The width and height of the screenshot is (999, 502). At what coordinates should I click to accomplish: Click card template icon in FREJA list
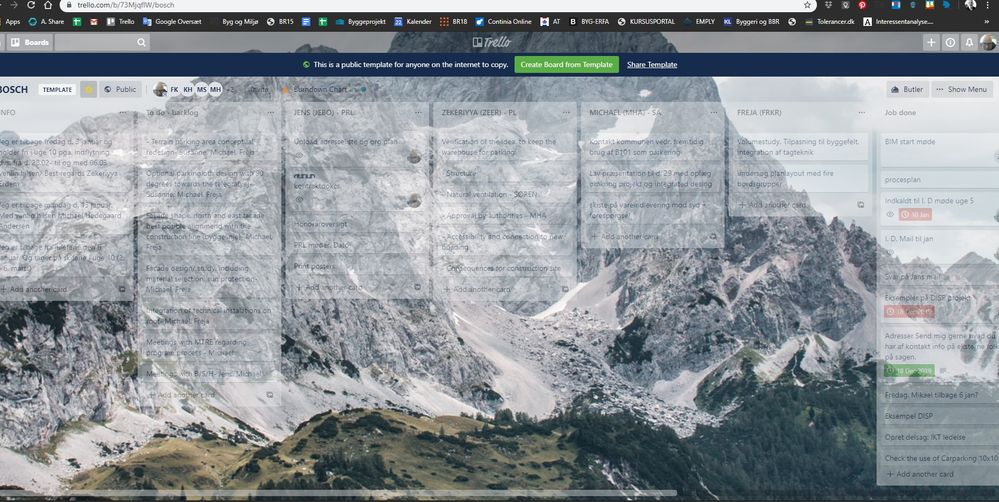click(x=861, y=204)
